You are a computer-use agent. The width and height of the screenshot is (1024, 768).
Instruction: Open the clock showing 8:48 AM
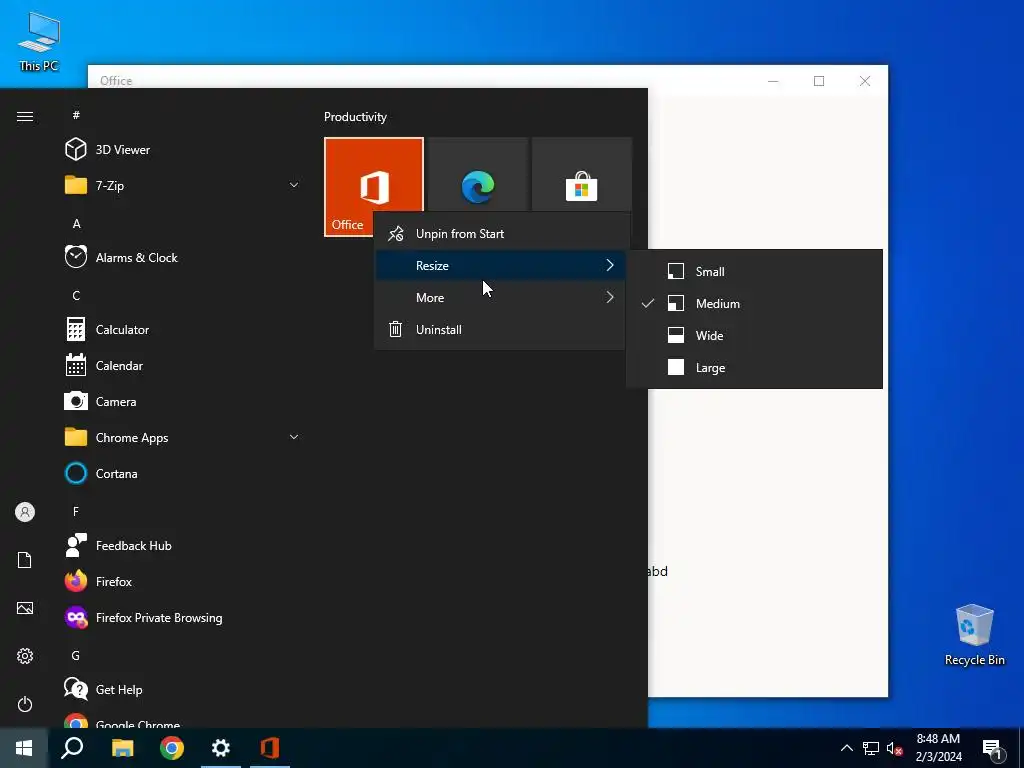coord(938,748)
